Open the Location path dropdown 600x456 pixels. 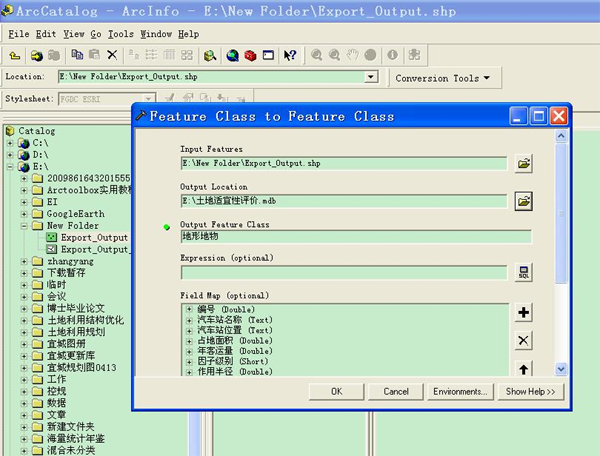(370, 77)
